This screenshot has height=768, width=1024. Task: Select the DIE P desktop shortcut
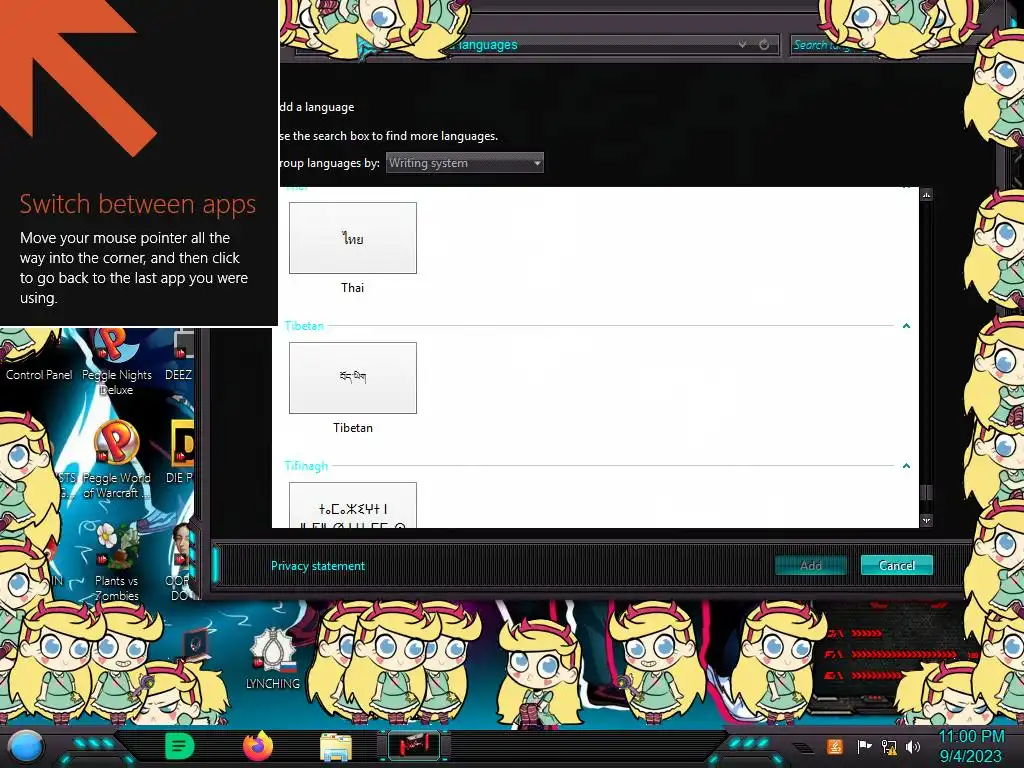(179, 452)
